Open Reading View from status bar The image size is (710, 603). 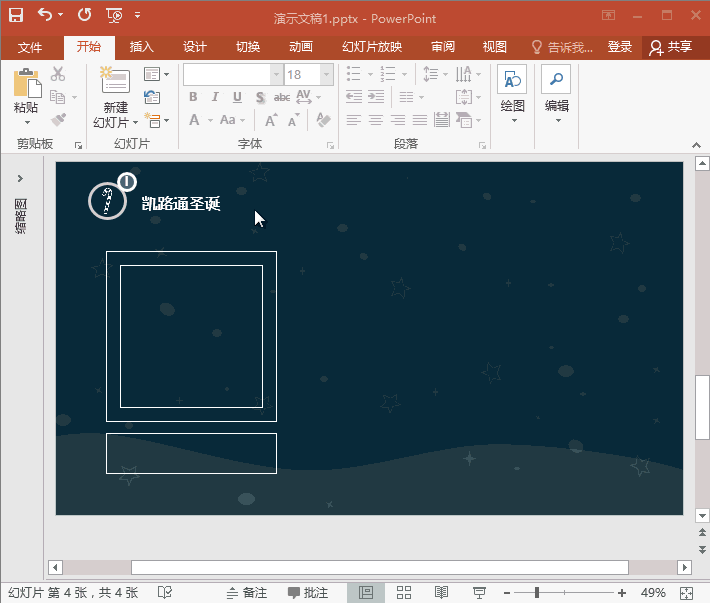442,593
